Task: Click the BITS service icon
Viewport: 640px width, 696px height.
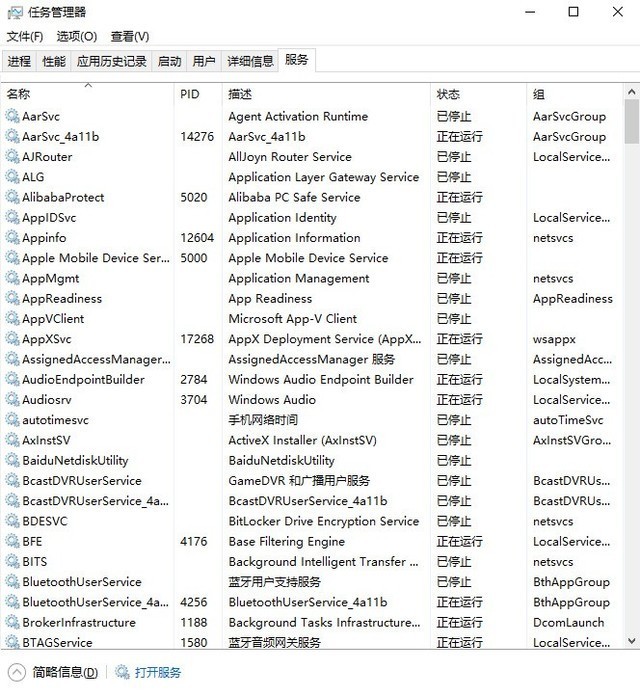Action: (x=12, y=562)
